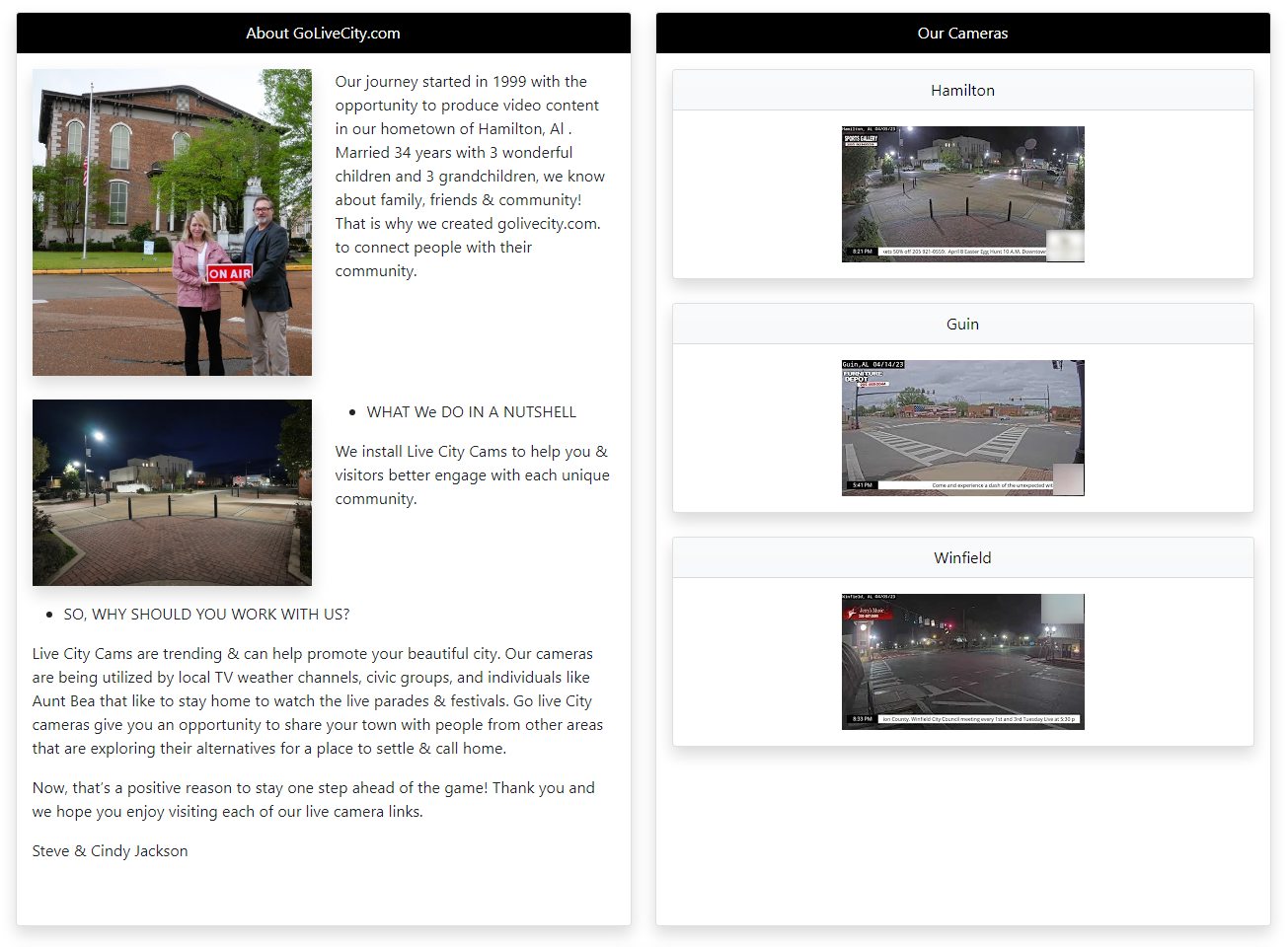
Task: Click the 8:33 PM timestamp on Winfield feed
Action: (x=862, y=719)
